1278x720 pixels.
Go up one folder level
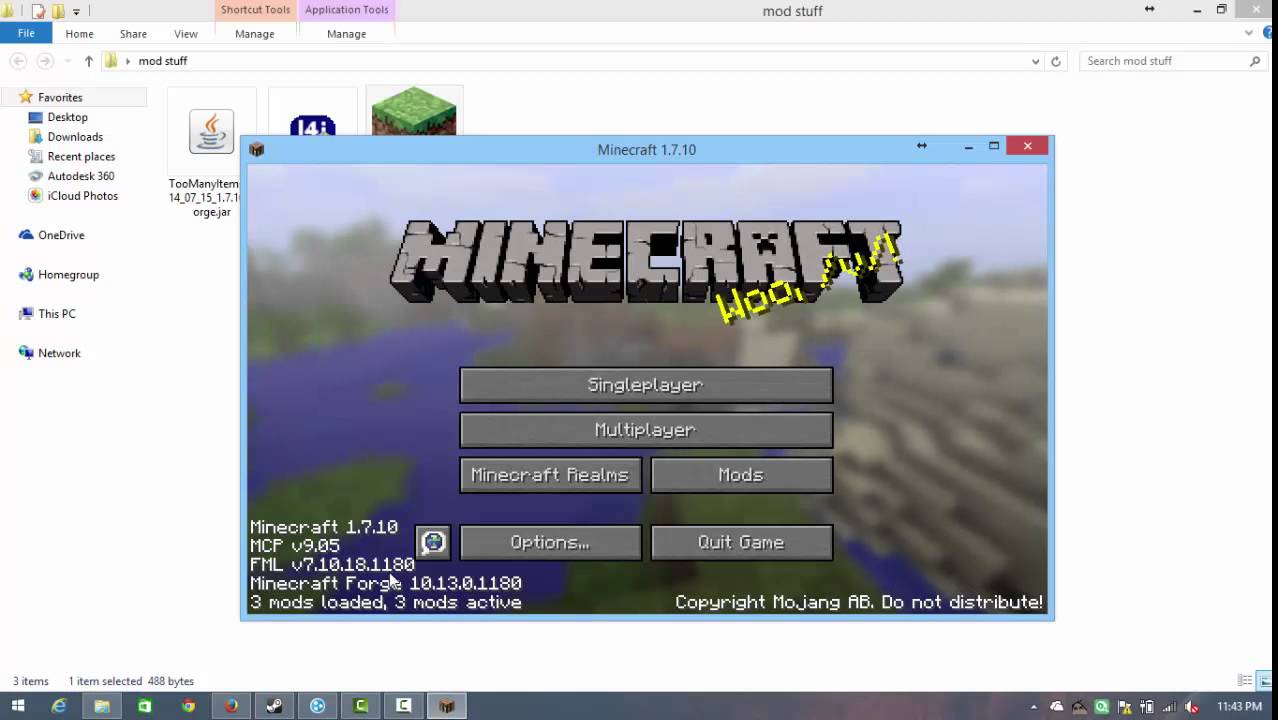(88, 61)
